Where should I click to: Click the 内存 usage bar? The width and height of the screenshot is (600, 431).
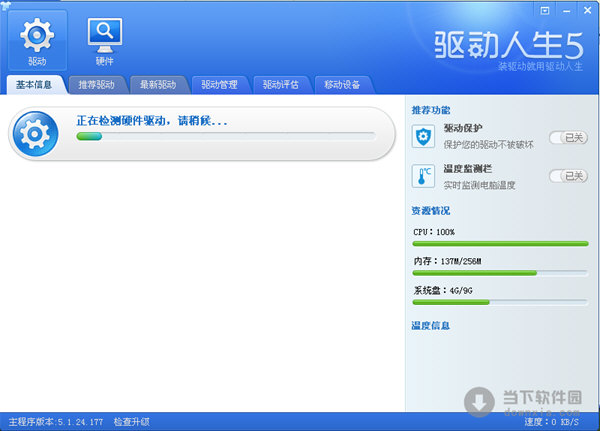[500, 273]
